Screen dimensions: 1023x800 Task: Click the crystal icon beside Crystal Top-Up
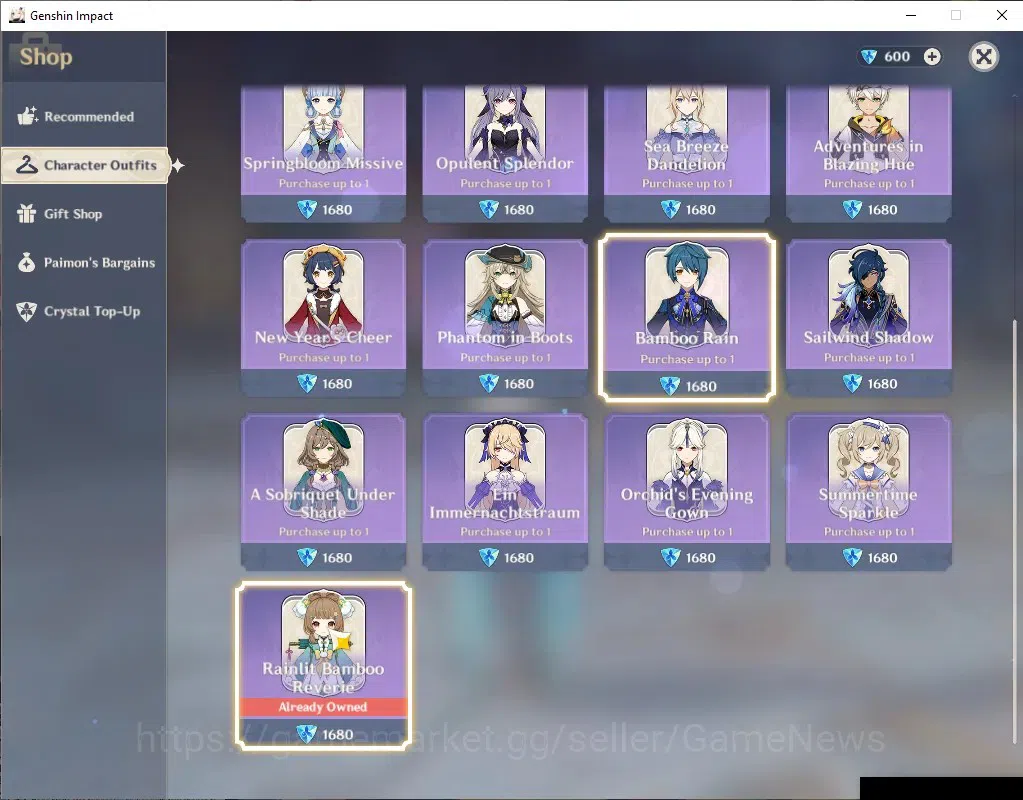click(x=27, y=311)
